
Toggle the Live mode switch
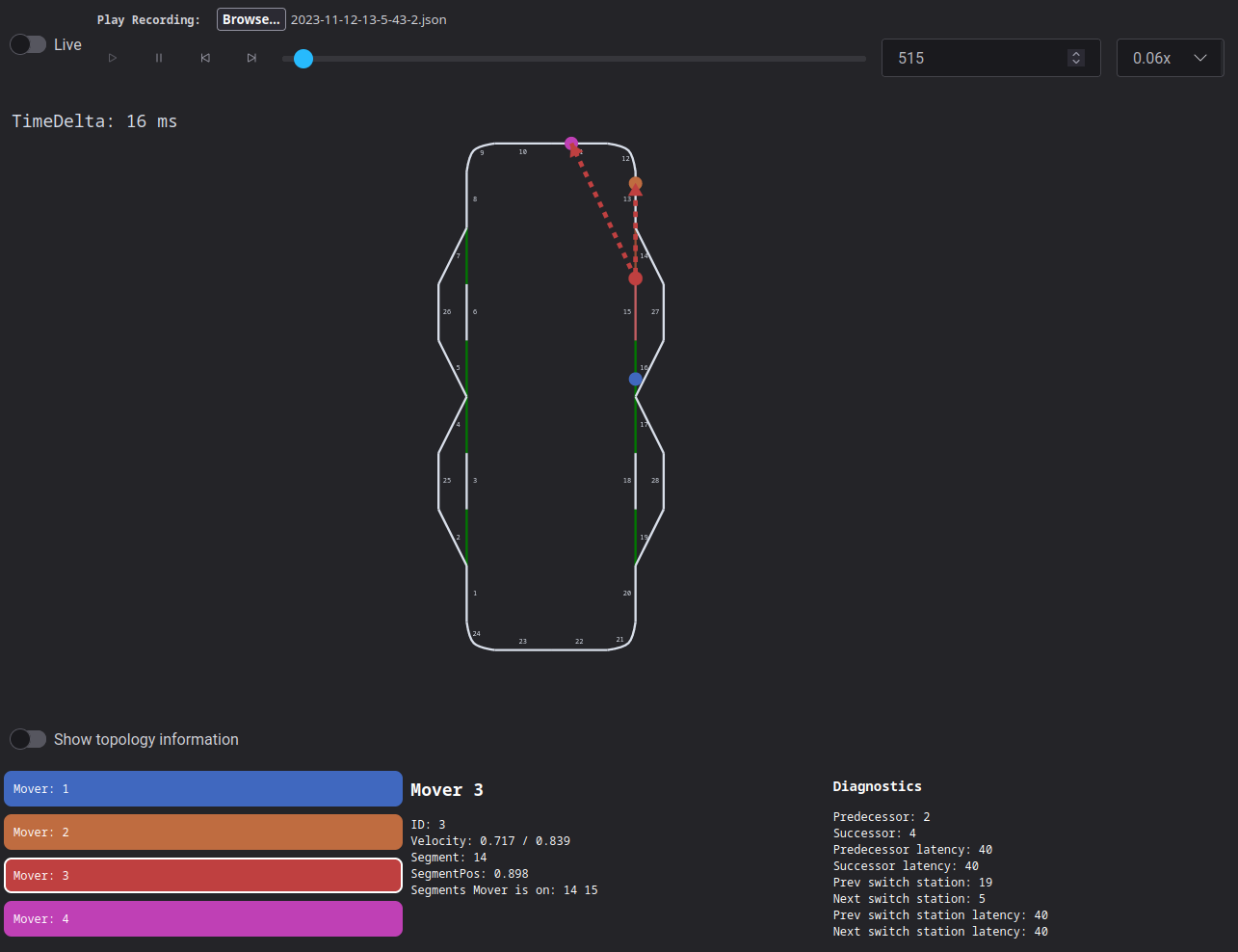point(28,44)
